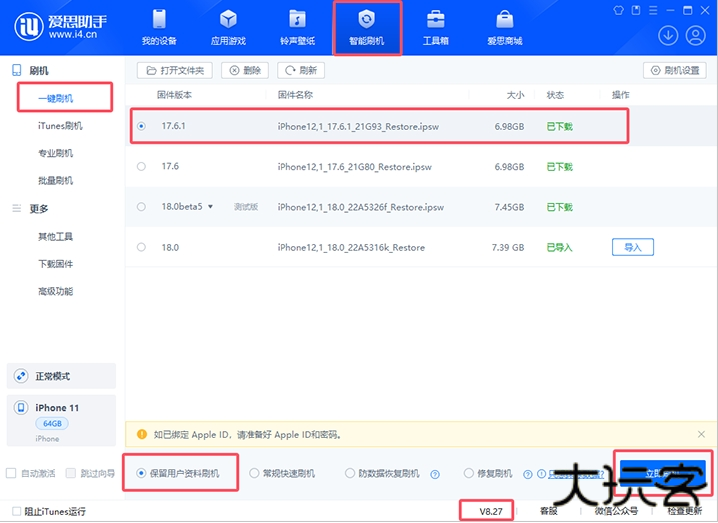This screenshot has width=718, height=523.
Task: Choose 防数据恢复刷机 option
Action: click(382, 473)
